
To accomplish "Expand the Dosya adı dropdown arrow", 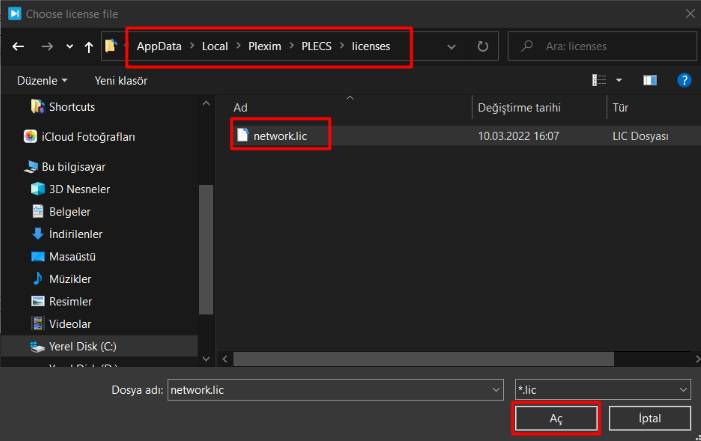I will [496, 390].
